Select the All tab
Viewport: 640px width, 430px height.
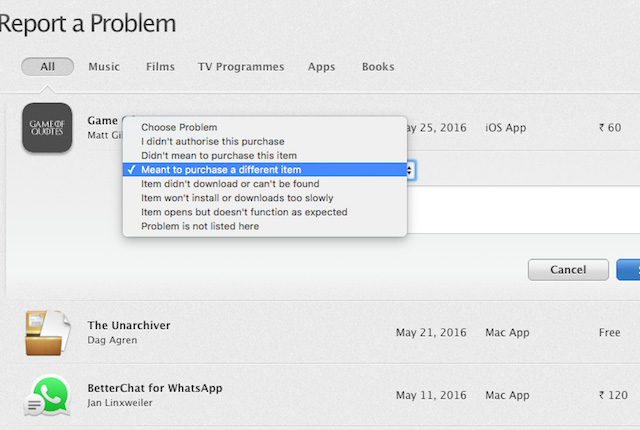click(x=47, y=66)
